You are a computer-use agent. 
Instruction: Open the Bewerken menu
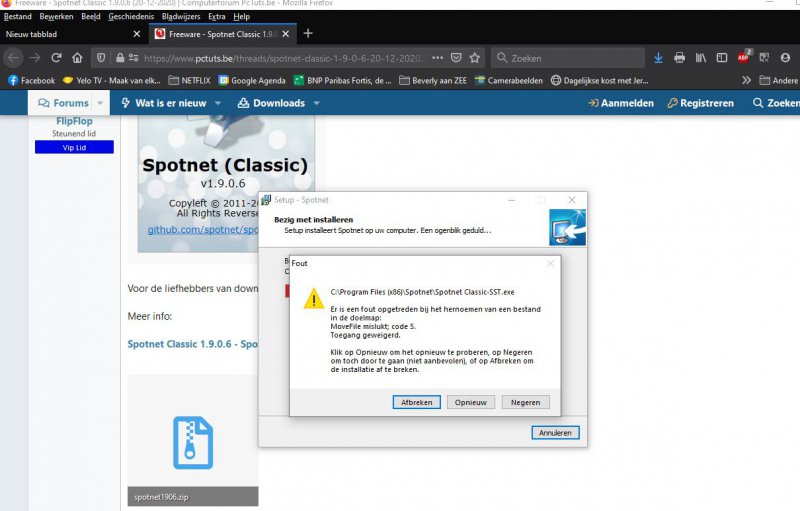click(56, 16)
